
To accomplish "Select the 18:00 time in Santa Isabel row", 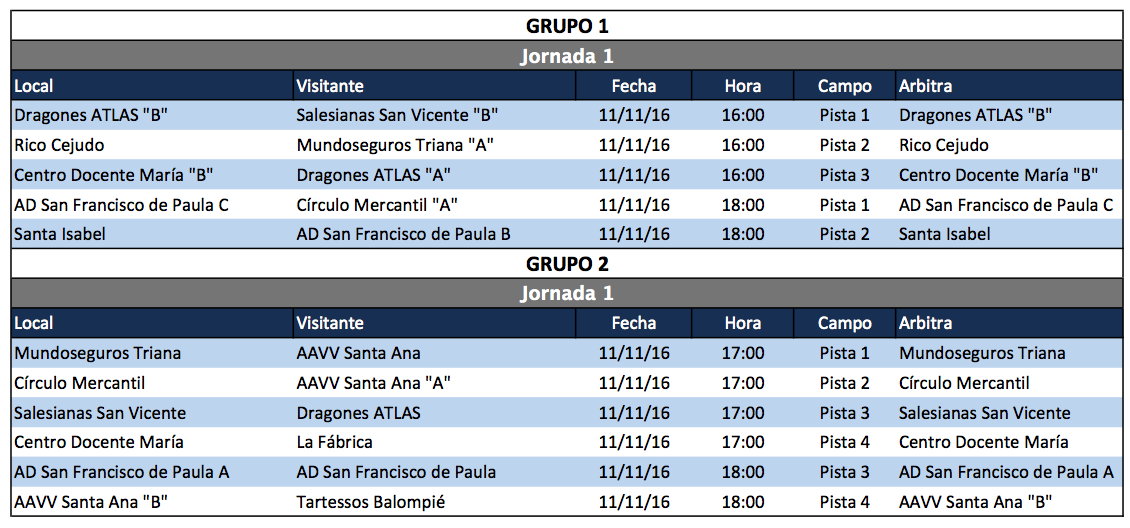I will (742, 235).
